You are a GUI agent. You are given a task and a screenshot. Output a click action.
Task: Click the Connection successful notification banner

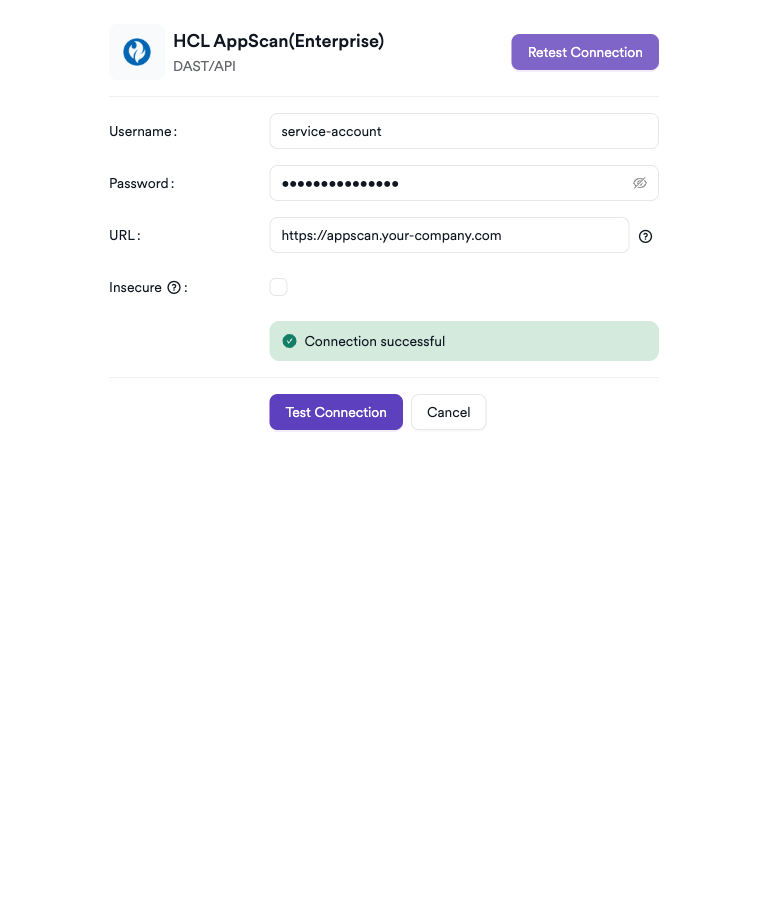click(464, 340)
